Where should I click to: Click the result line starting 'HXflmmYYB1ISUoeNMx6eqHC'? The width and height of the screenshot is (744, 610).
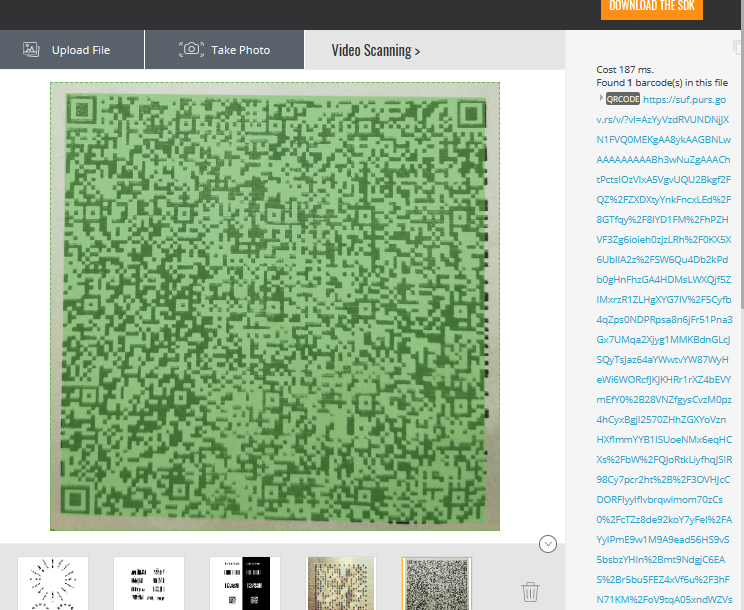[664, 439]
